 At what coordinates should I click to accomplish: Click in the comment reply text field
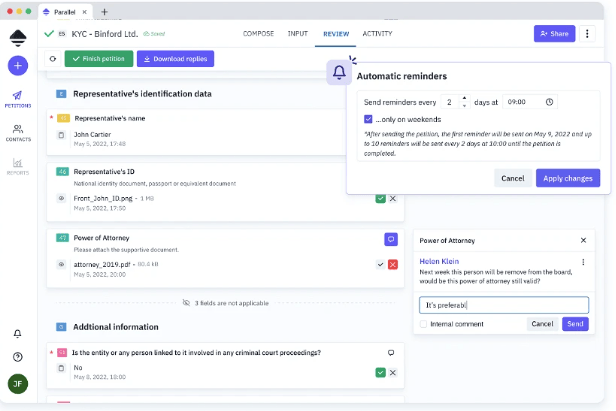(504, 305)
